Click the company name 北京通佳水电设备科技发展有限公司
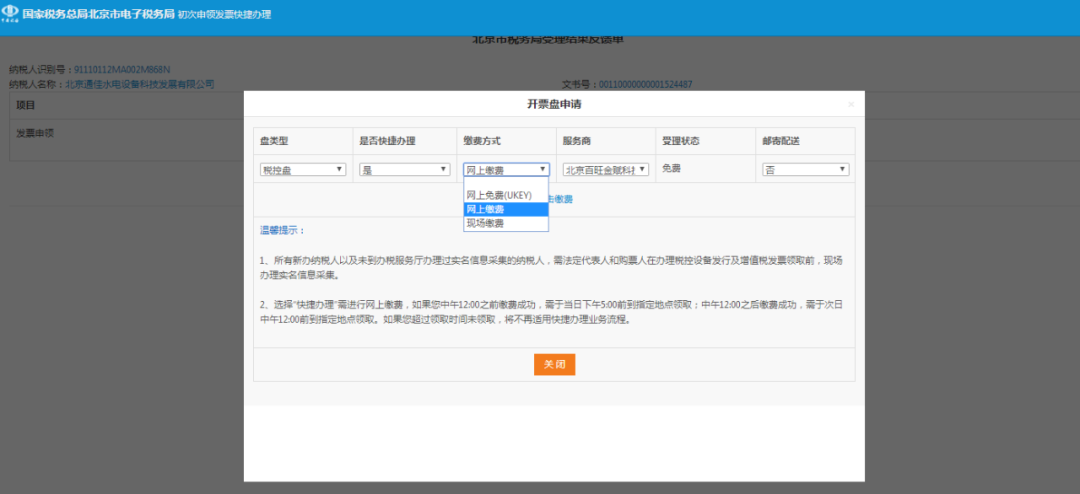 [x=139, y=85]
